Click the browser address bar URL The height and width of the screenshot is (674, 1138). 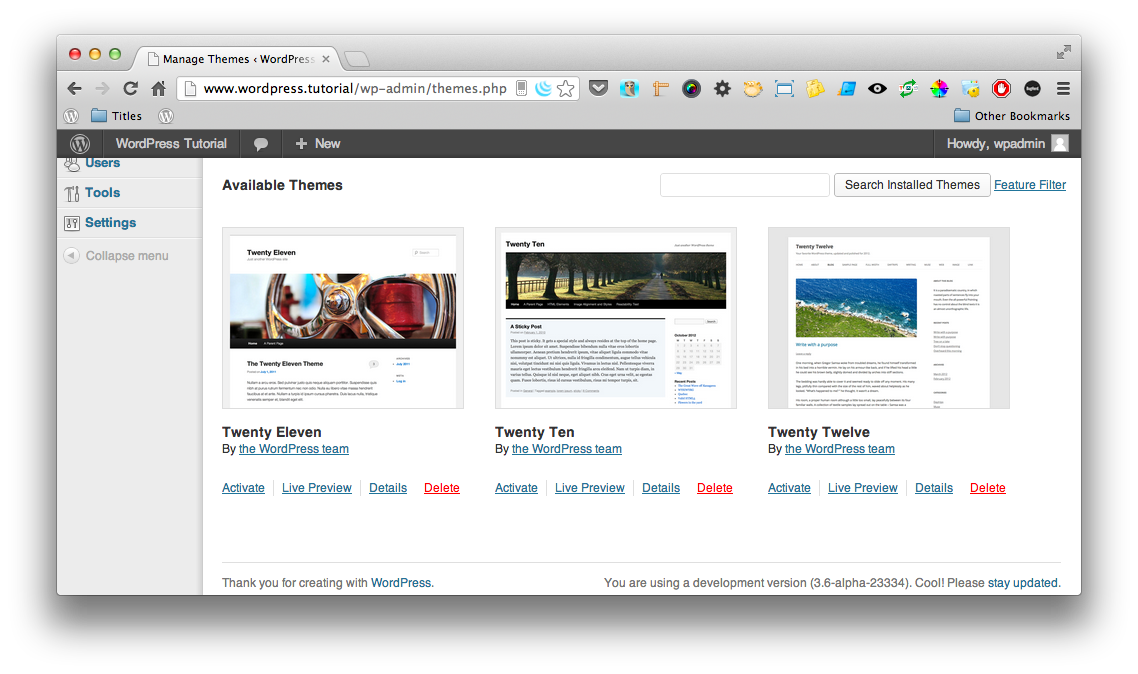(355, 89)
